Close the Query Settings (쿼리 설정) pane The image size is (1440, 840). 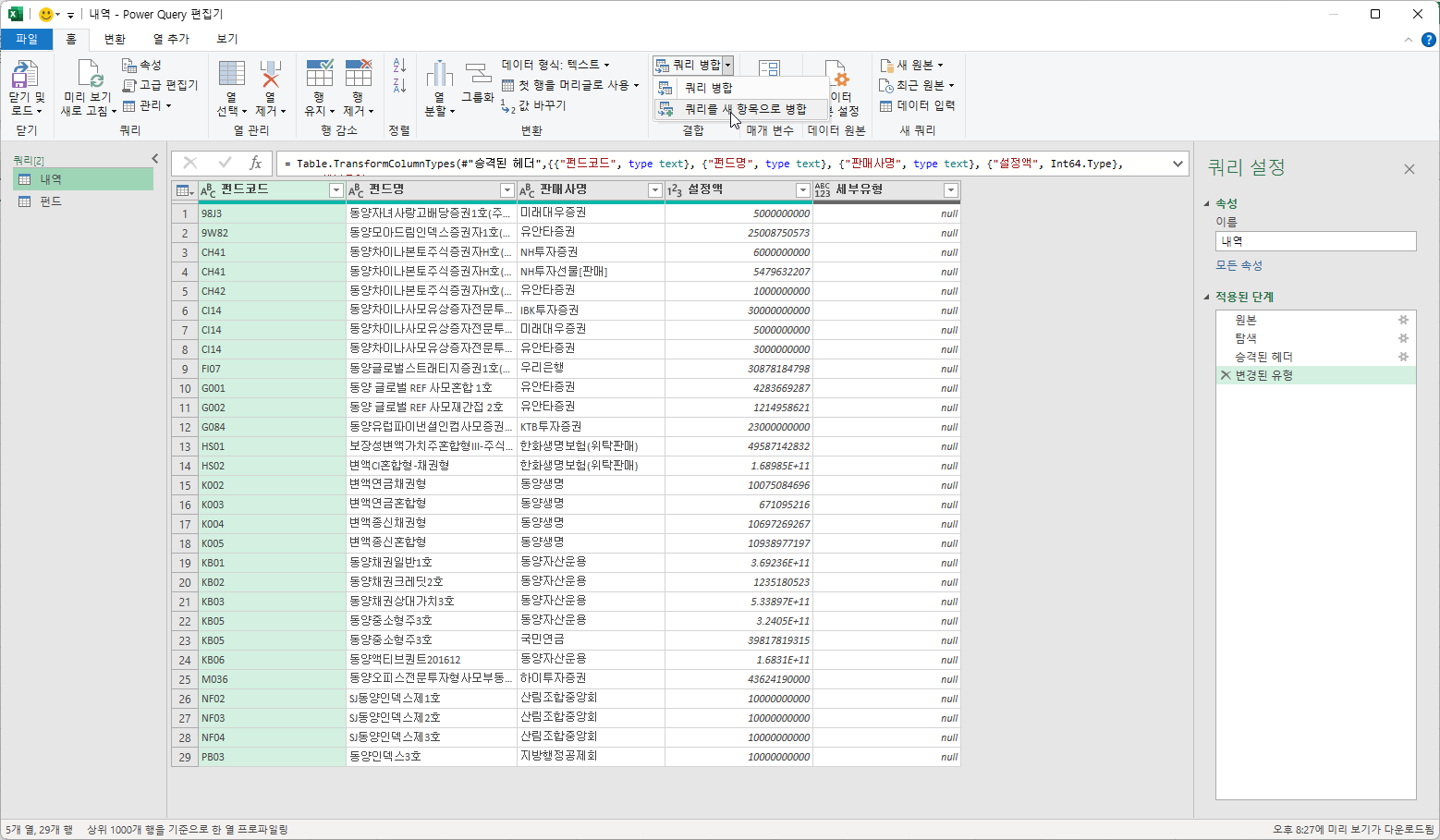click(1409, 169)
